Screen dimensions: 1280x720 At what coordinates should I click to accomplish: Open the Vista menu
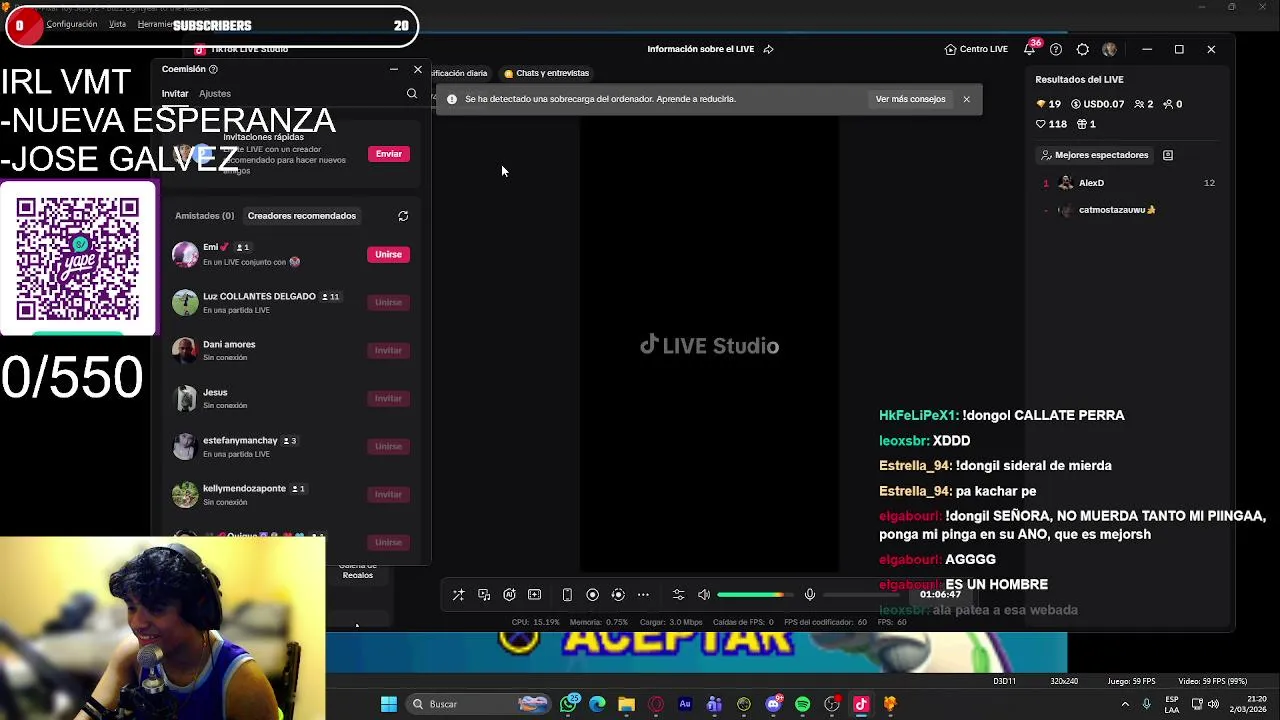coord(117,24)
